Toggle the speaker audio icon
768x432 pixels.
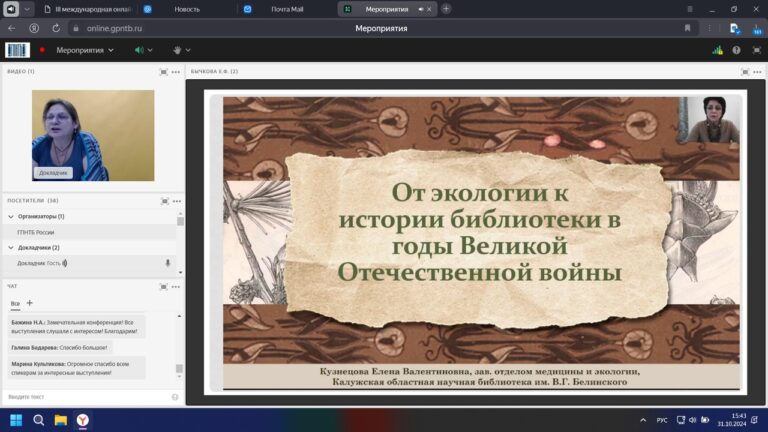click(138, 49)
